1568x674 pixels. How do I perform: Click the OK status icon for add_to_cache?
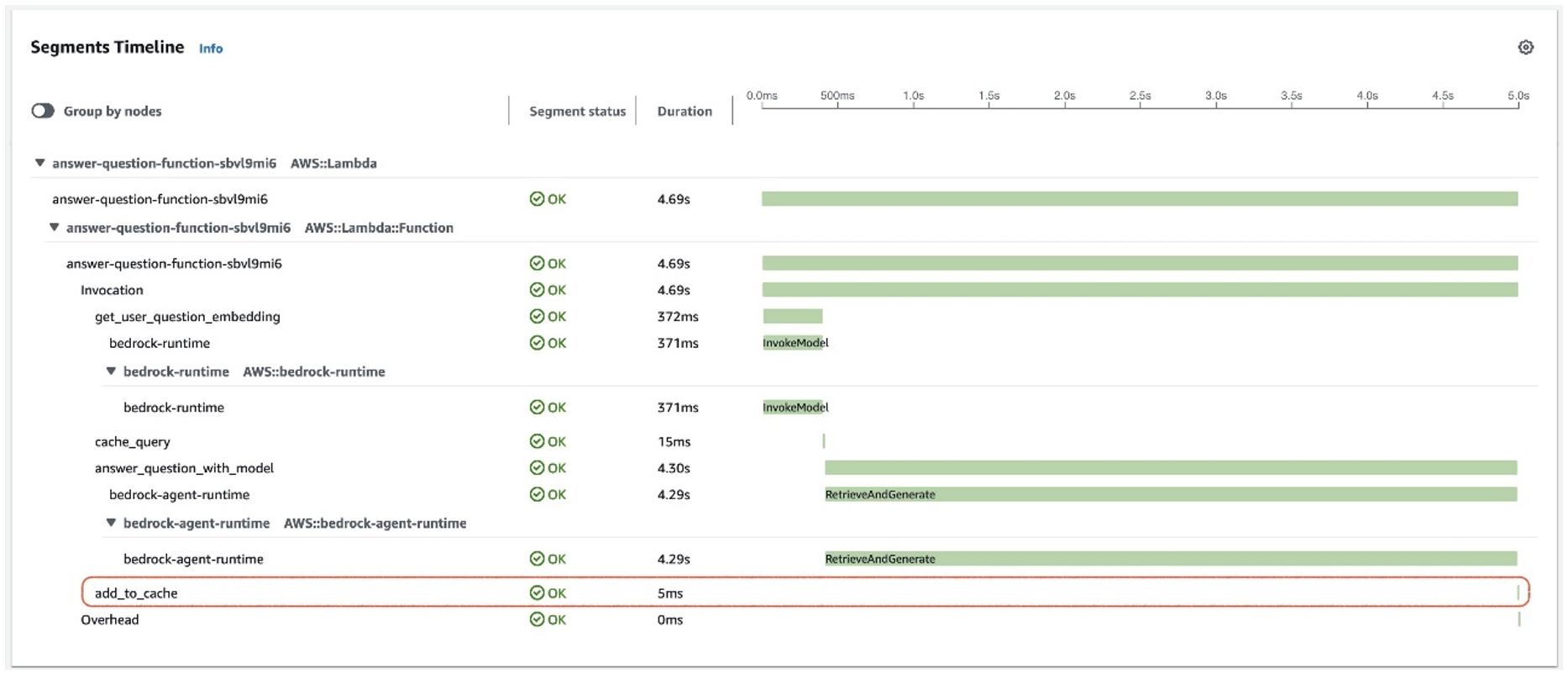click(537, 593)
